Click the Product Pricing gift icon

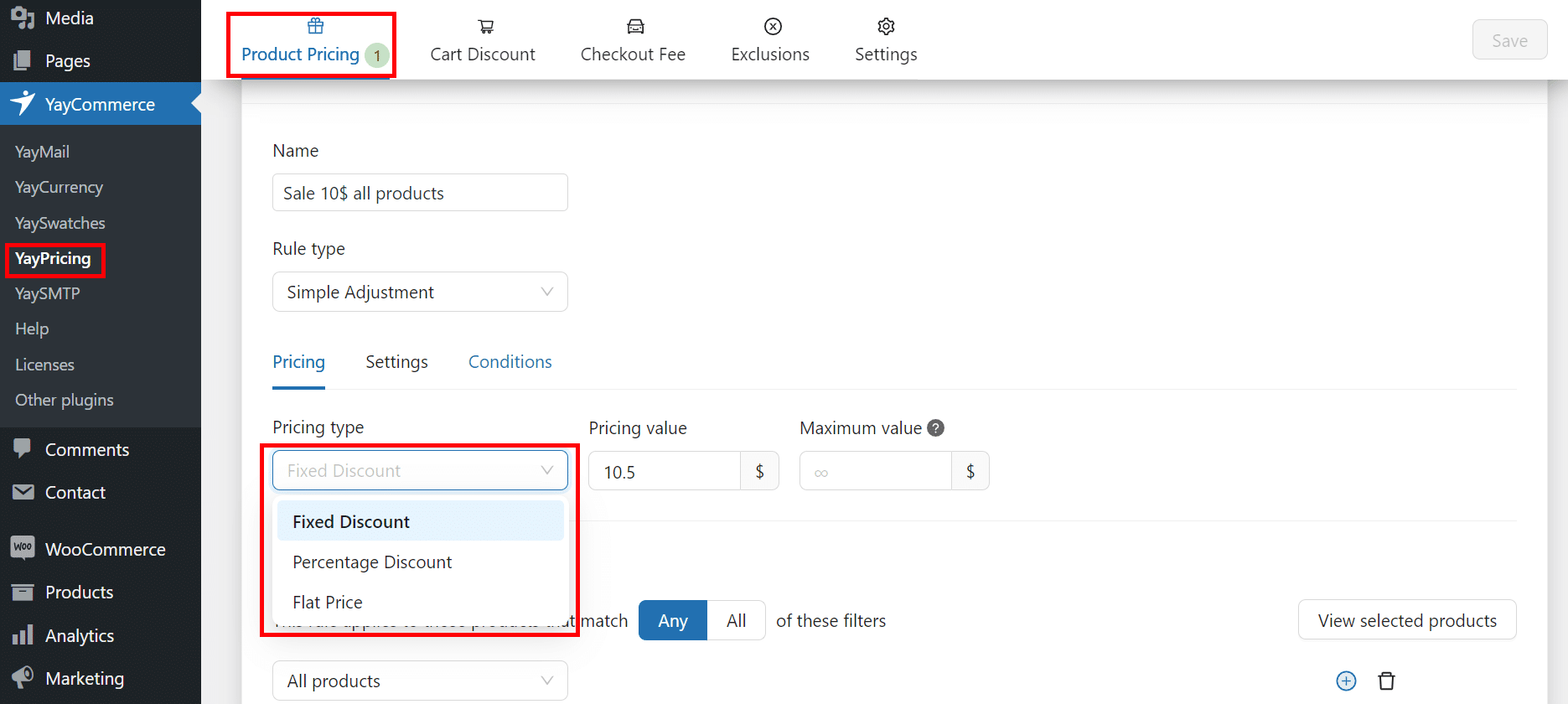click(x=315, y=26)
